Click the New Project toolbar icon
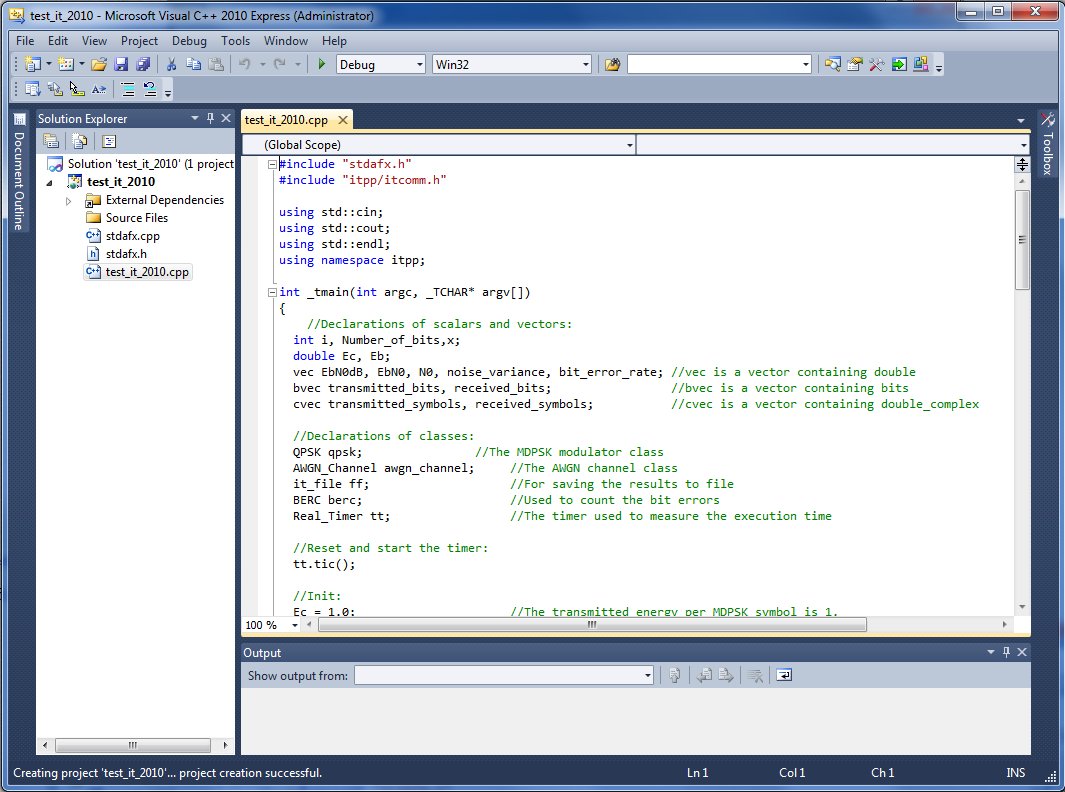Viewport: 1065px width, 792px height. click(x=32, y=65)
